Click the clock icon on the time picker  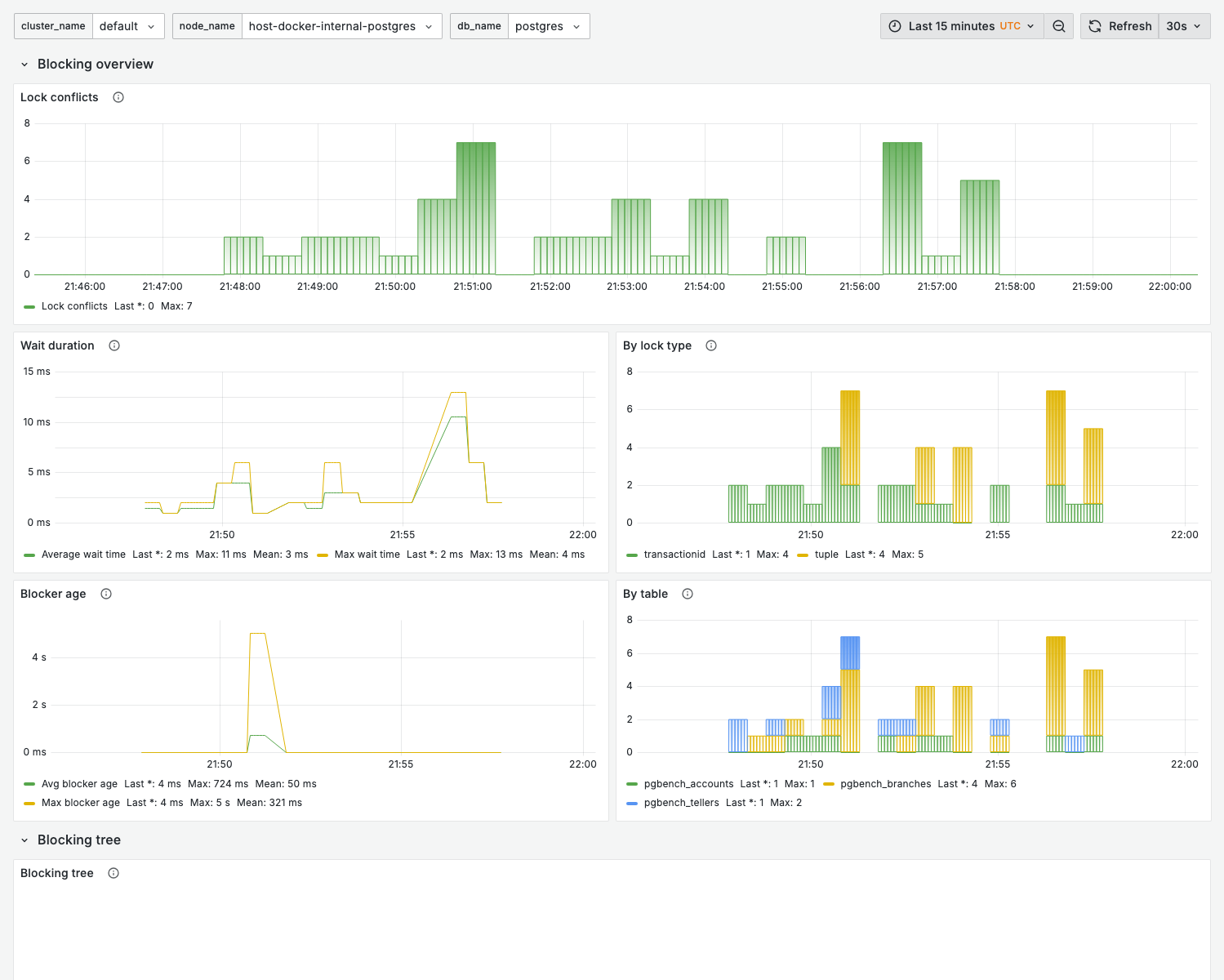[896, 25]
